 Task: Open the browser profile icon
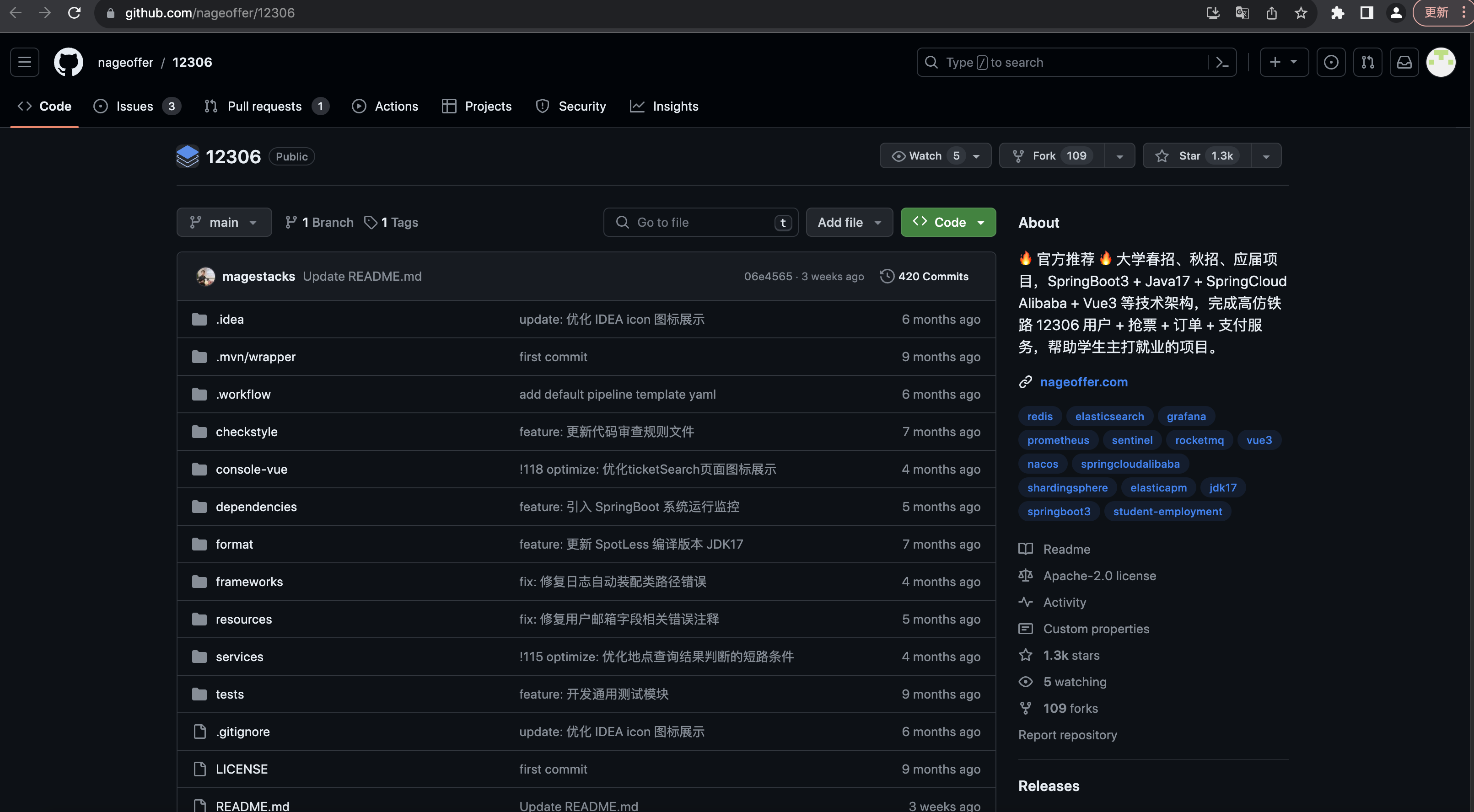point(1396,13)
